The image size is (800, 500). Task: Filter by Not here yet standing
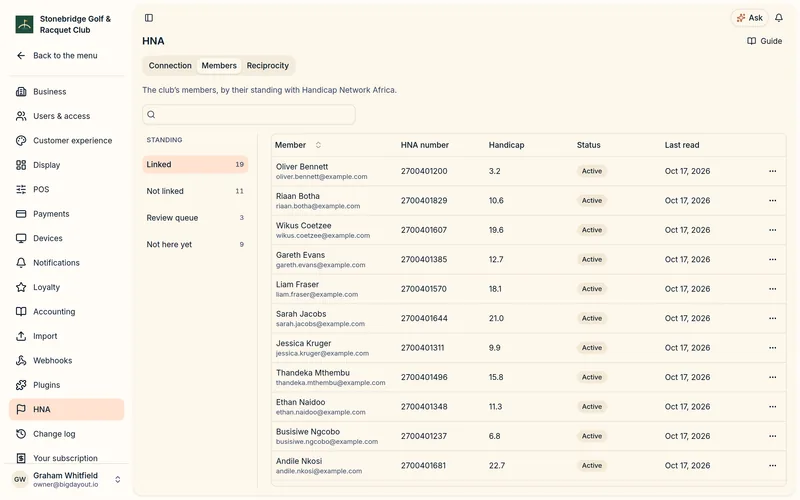(x=195, y=245)
